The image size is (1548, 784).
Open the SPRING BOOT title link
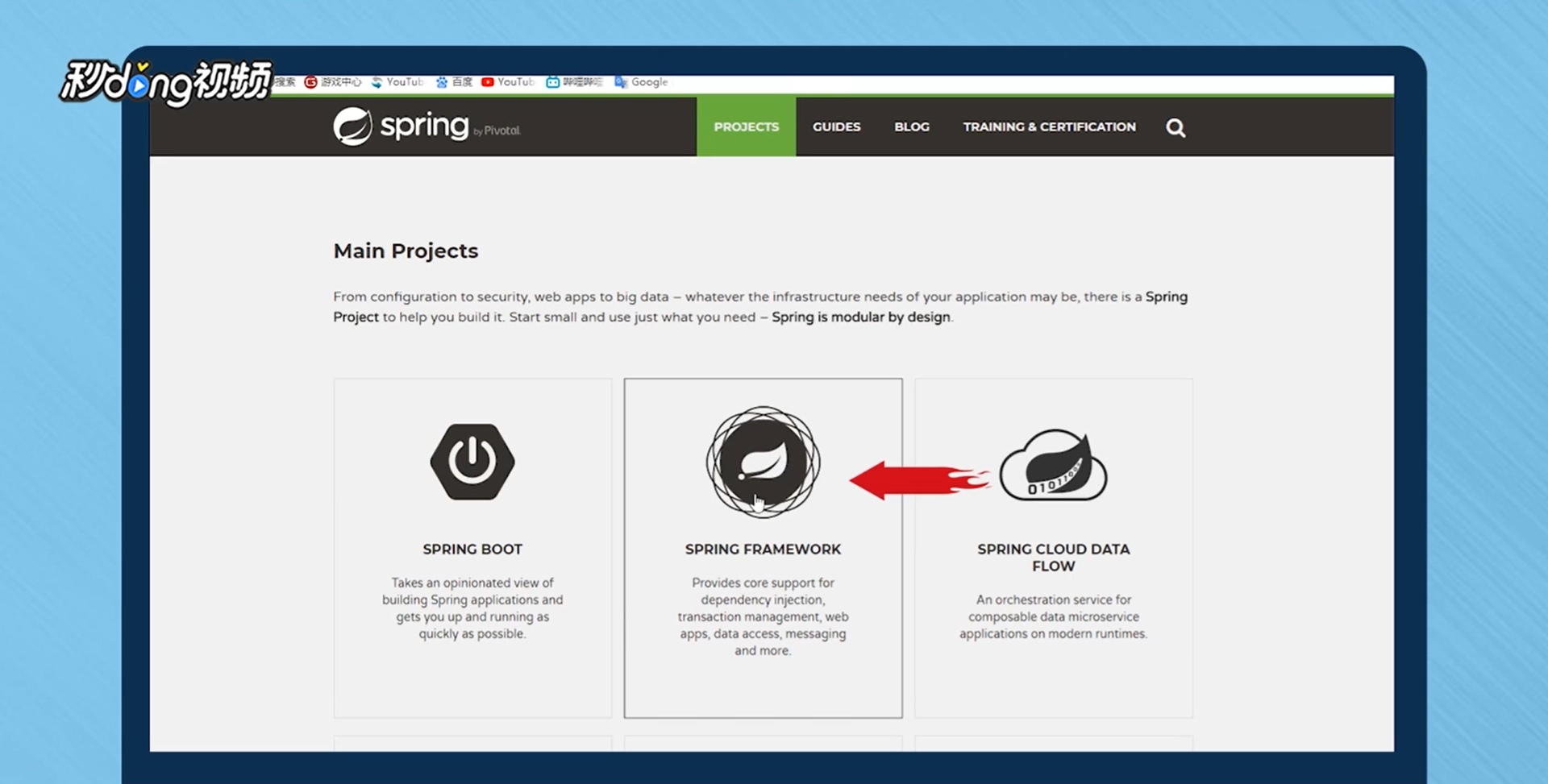[x=472, y=549]
